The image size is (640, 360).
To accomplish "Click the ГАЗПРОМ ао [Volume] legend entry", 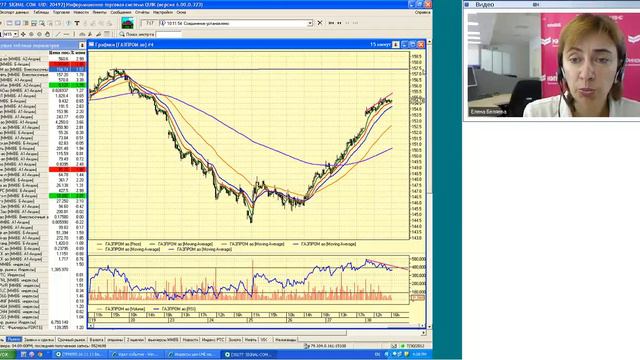I will click(x=121, y=309).
